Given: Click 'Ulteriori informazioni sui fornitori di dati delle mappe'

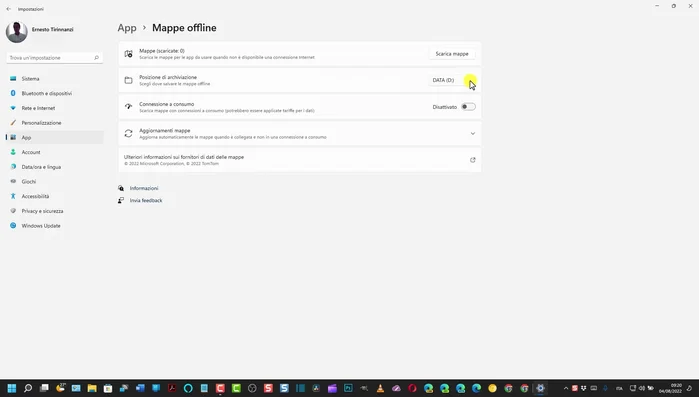Looking at the screenshot, I should [184, 157].
